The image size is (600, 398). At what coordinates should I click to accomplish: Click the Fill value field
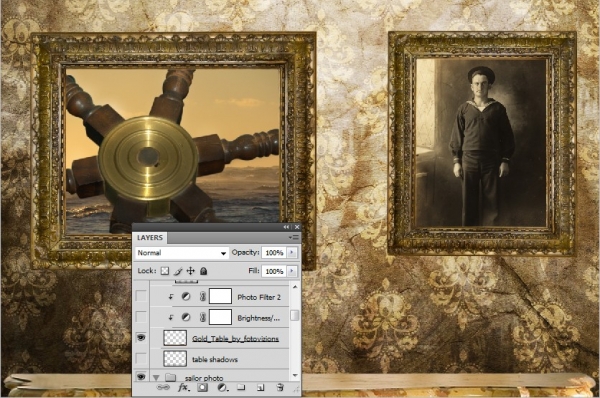click(274, 271)
